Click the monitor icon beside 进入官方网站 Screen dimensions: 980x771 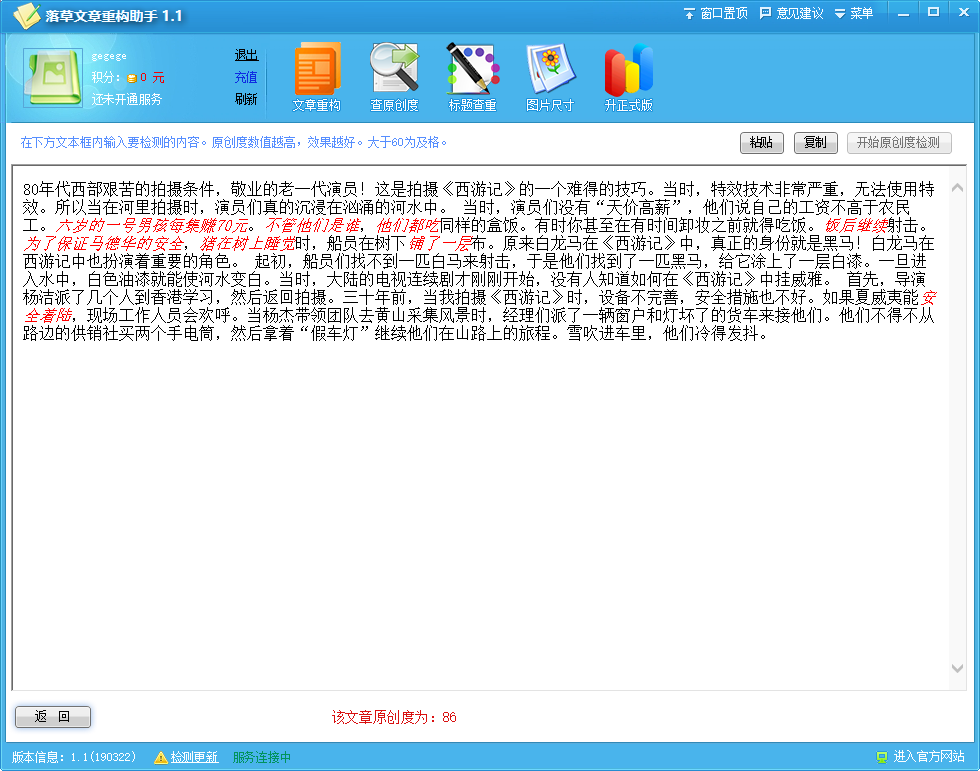pos(882,757)
